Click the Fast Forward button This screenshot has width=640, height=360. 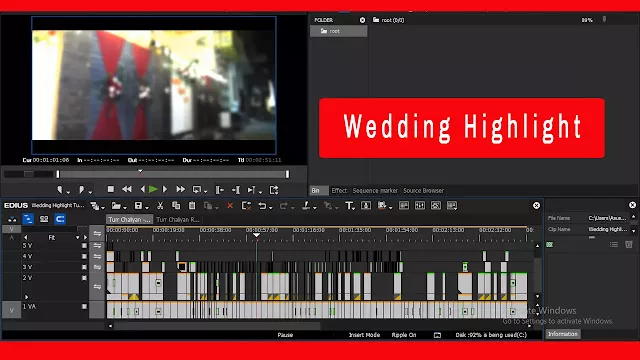(180, 189)
